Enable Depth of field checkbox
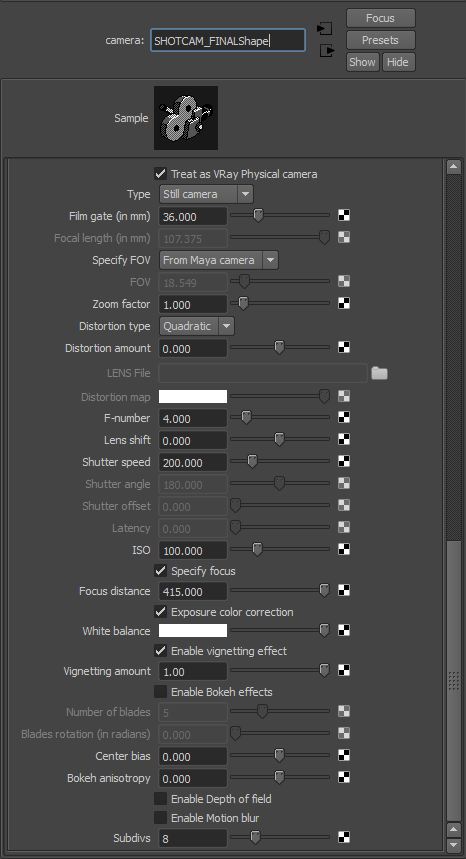The width and height of the screenshot is (466, 859). point(160,799)
